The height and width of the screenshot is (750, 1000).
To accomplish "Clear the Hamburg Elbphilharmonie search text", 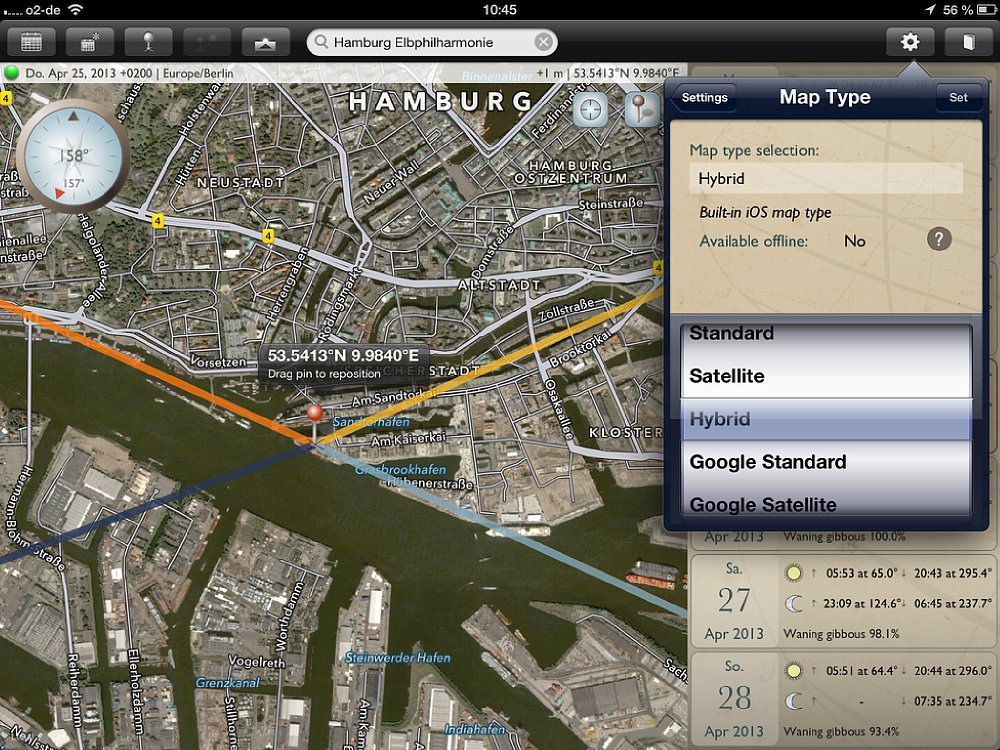I will [543, 42].
